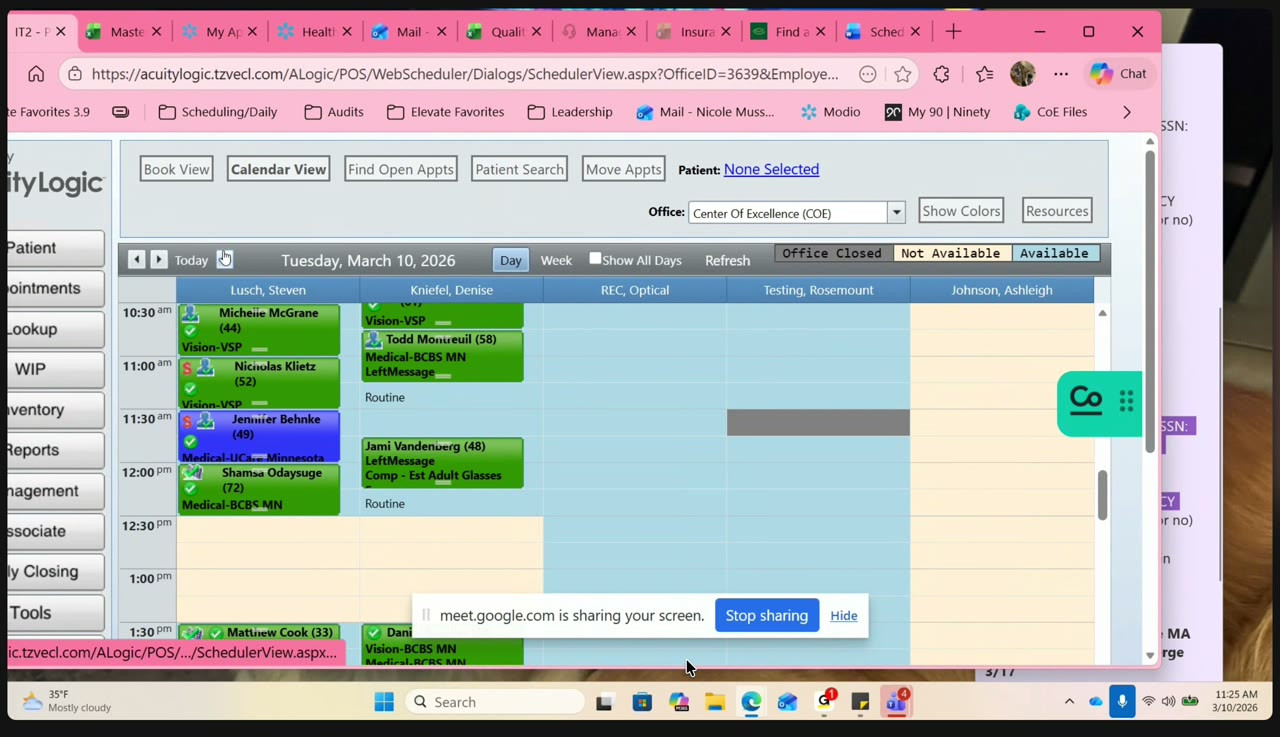Click dollar sign icon on Nicholas Klietz appointment
The image size is (1280, 737).
tap(187, 368)
